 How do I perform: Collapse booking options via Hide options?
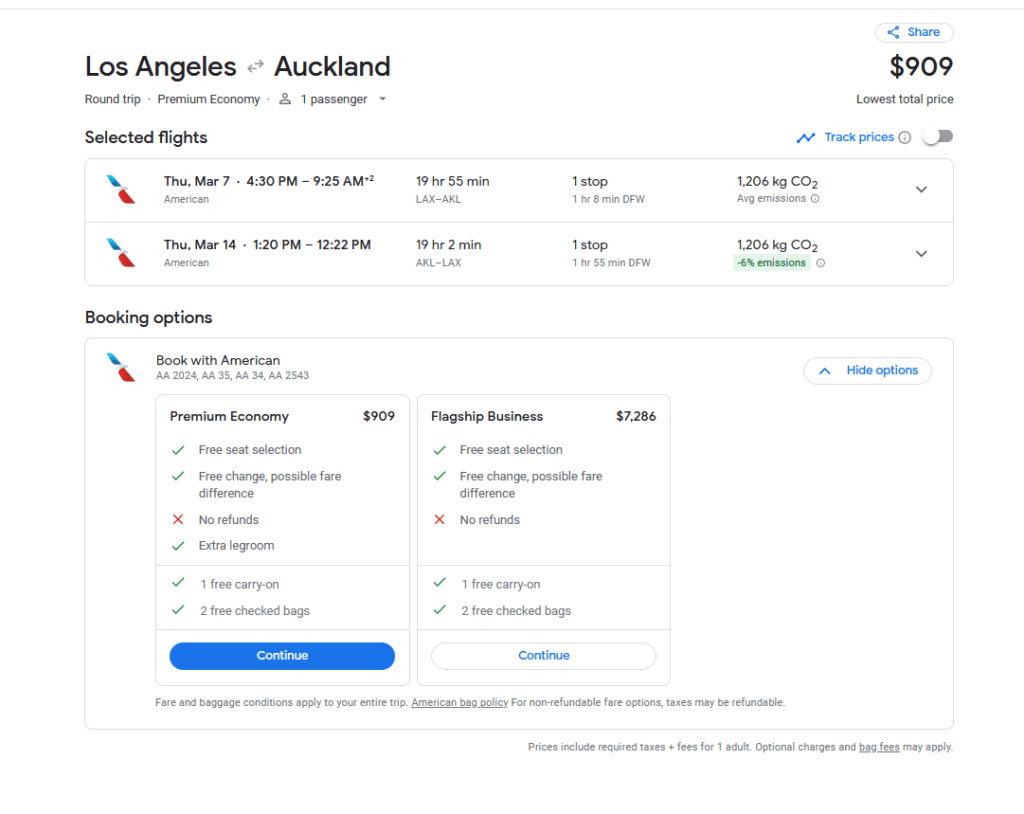[867, 370]
